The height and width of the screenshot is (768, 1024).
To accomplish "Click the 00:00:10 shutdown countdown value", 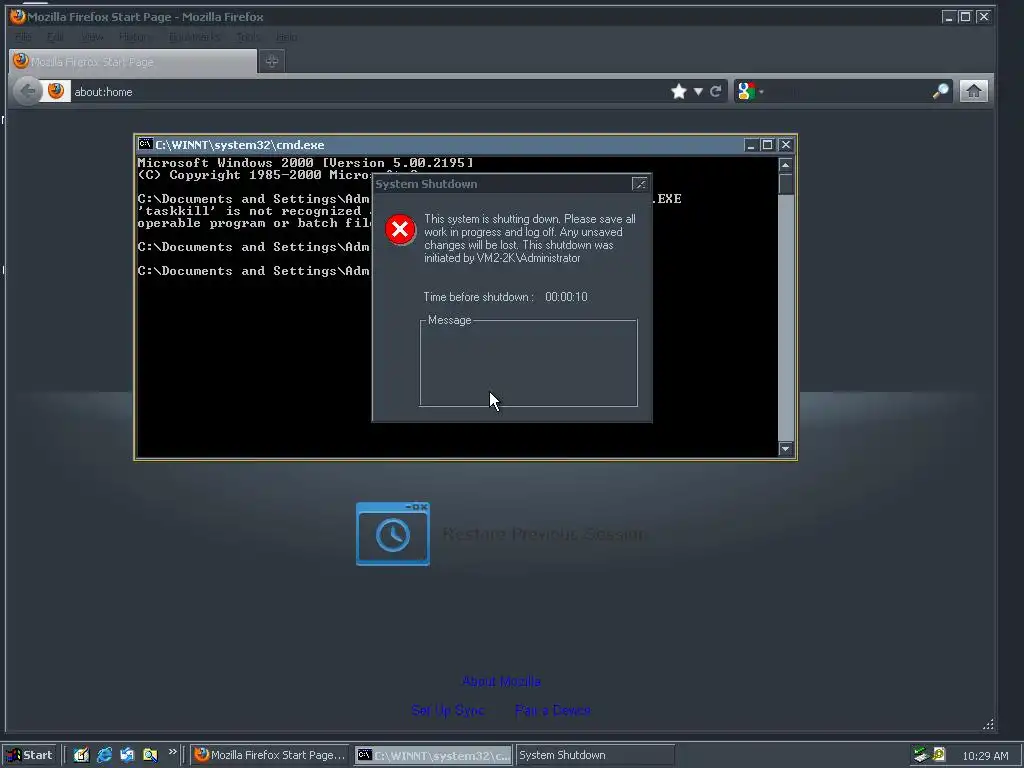I will click(x=566, y=297).
